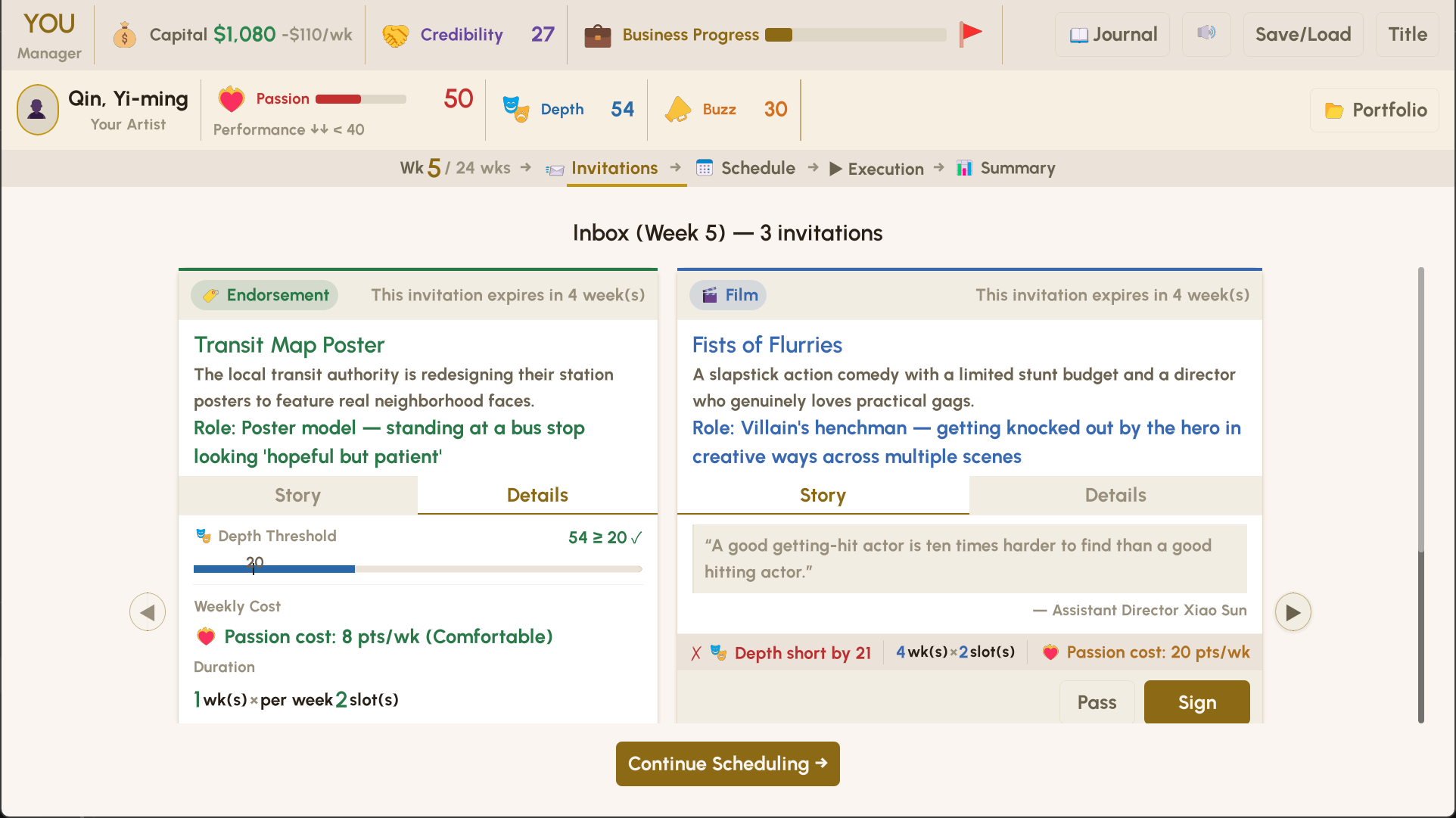Click the Depth theater masks icon
Viewport: 1456px width, 818px height.
[515, 109]
